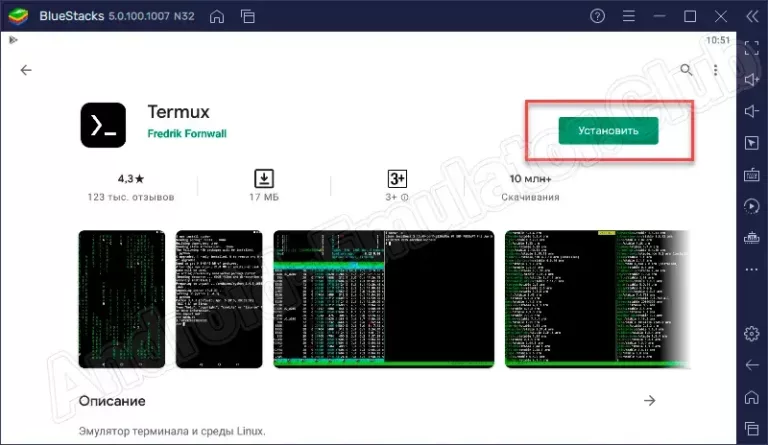This screenshot has height=445, width=768.
Task: Toggle fullscreen mode in the sidebar
Action: [x=752, y=48]
